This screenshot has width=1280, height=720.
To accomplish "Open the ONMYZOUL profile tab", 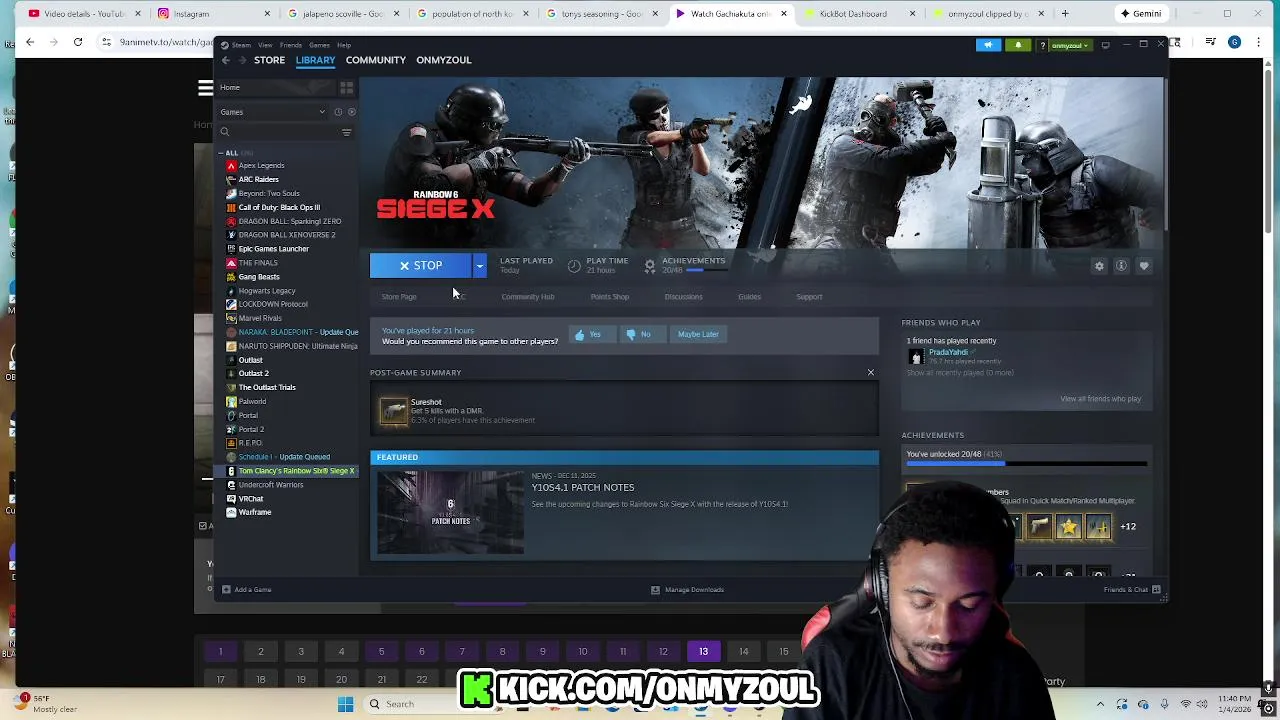I will coord(443,60).
